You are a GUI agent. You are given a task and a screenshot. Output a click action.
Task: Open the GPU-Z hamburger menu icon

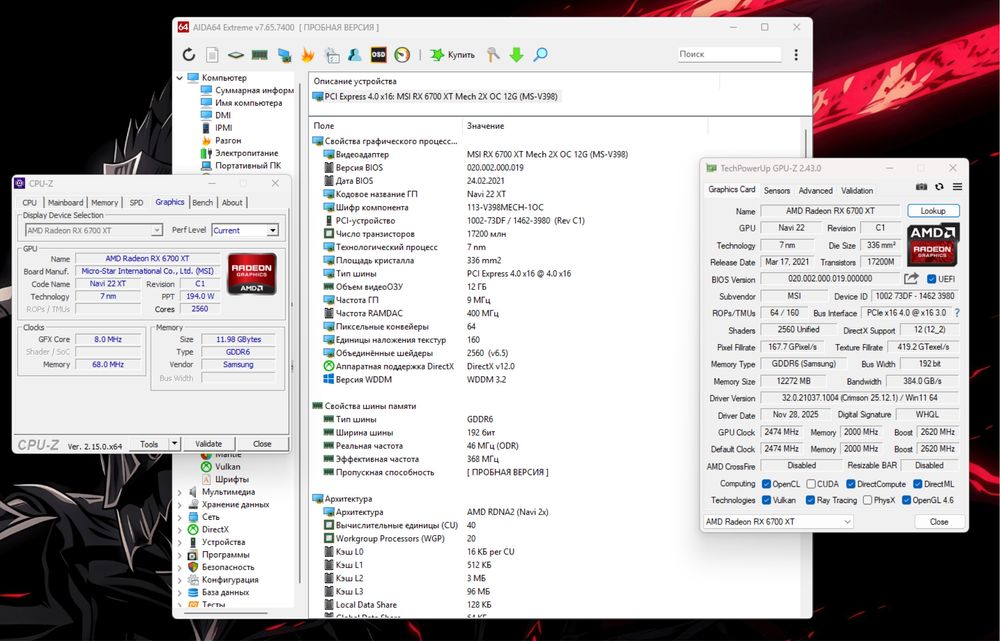tap(957, 187)
